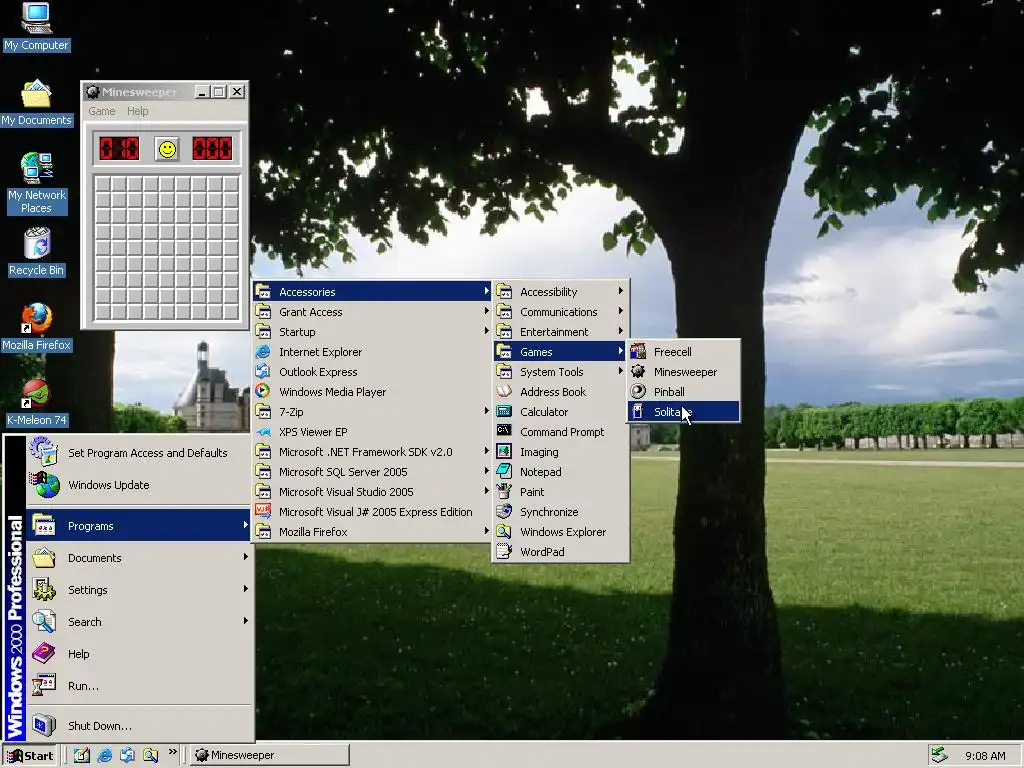Launch K-Meleon 74 desktop shortcut
The height and width of the screenshot is (768, 1024).
point(36,403)
